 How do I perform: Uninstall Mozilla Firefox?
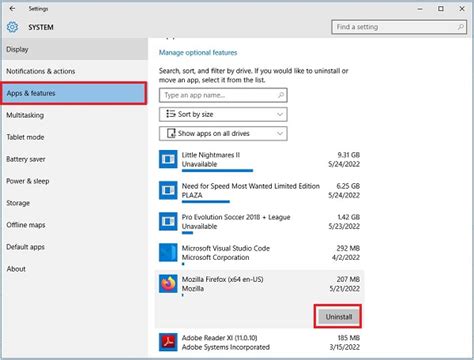pyautogui.click(x=338, y=317)
